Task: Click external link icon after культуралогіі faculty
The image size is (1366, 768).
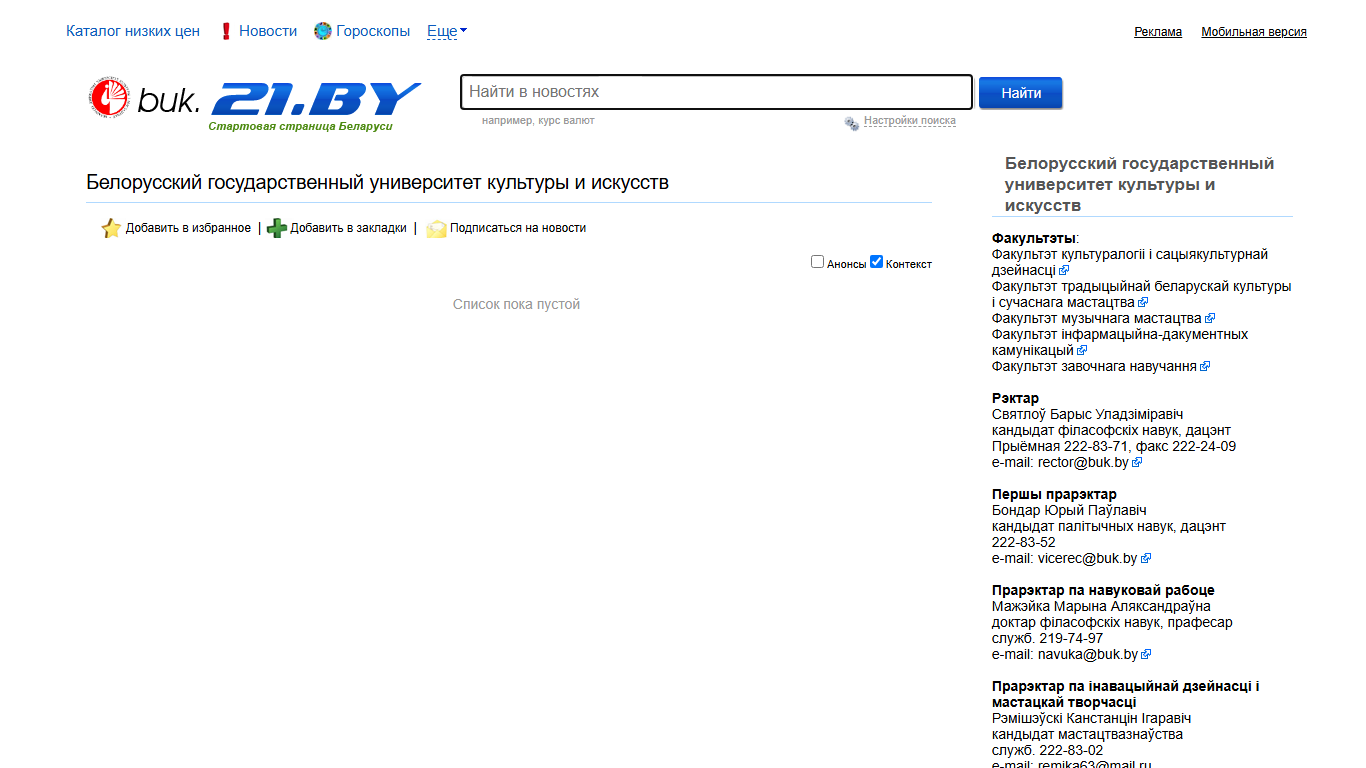Action: (1064, 270)
